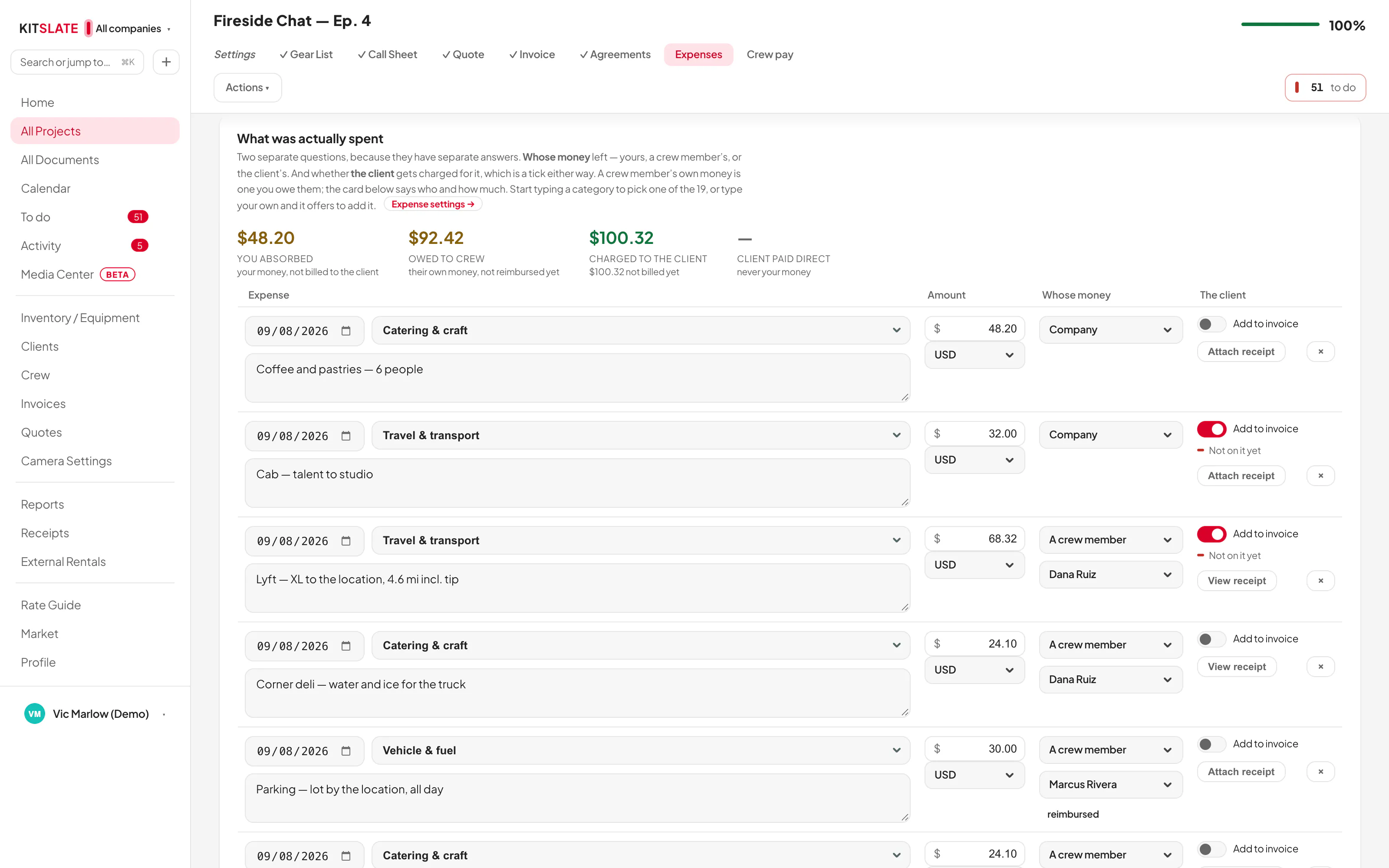Follow the Expense settings link
Viewport: 1389px width, 868px height.
pyautogui.click(x=433, y=204)
